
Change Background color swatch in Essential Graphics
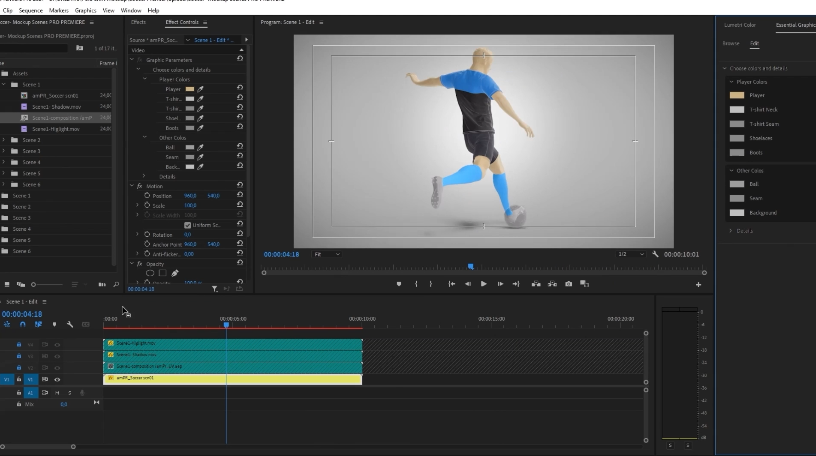click(x=737, y=213)
